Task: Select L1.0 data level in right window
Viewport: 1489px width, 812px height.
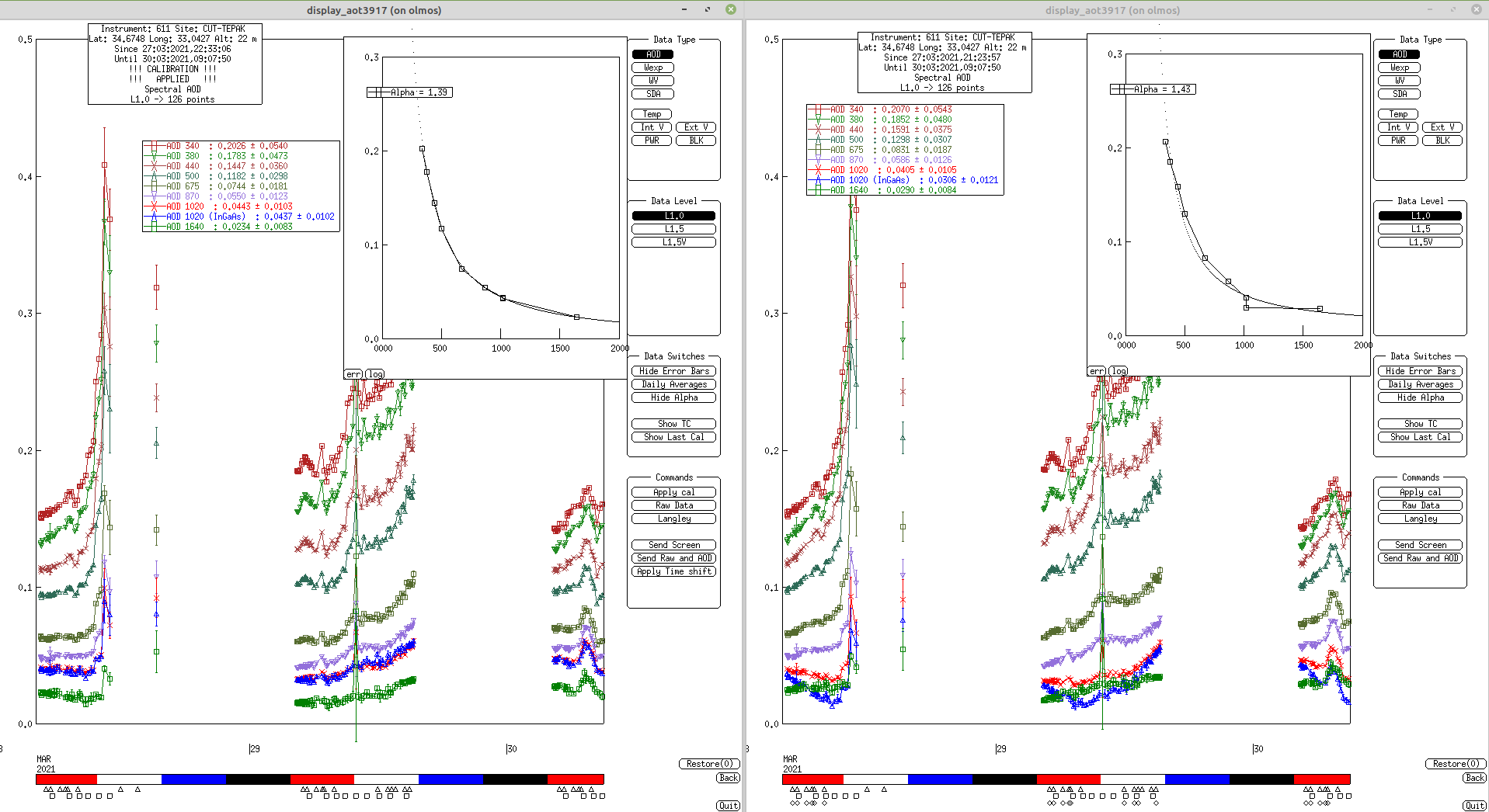Action: pos(1420,216)
